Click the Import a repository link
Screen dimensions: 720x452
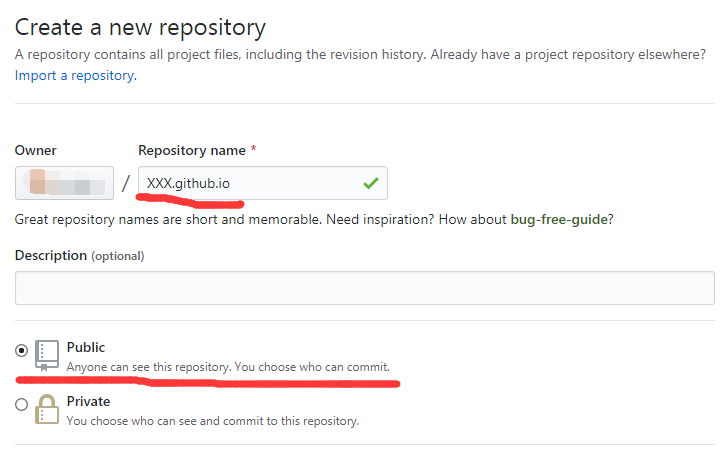75,75
